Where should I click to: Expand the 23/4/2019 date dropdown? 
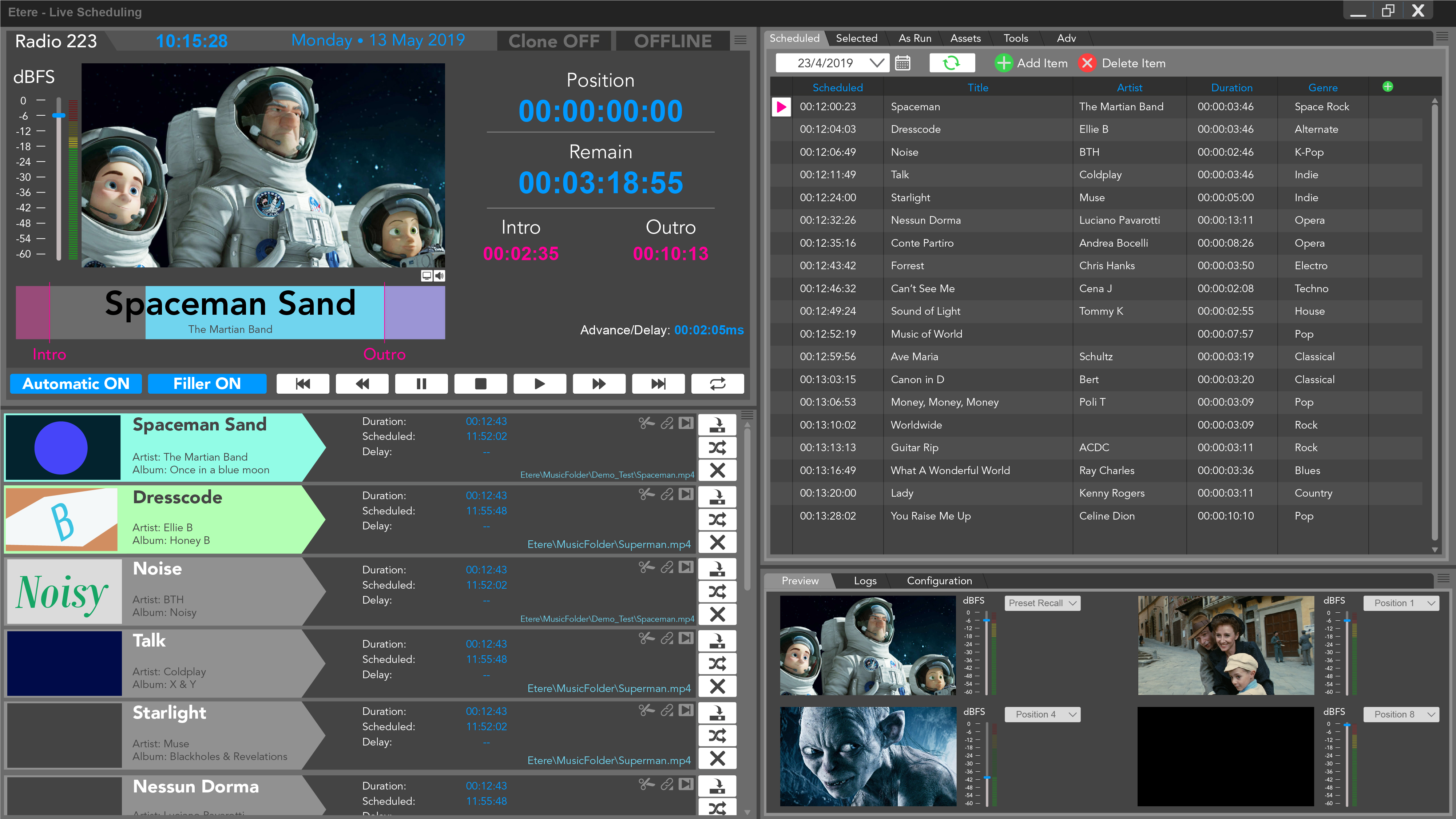tap(877, 63)
